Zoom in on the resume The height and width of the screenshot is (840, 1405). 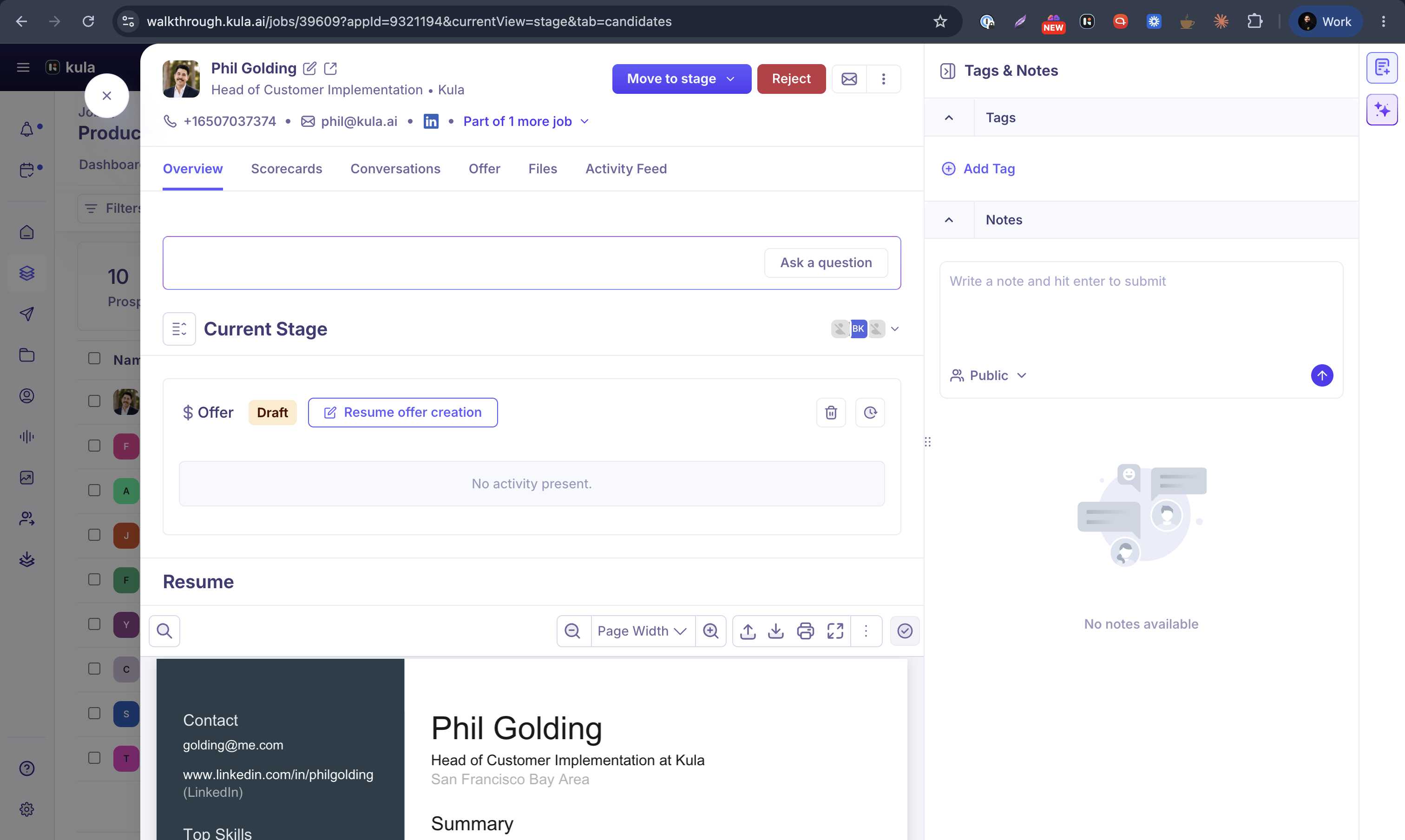[710, 630]
